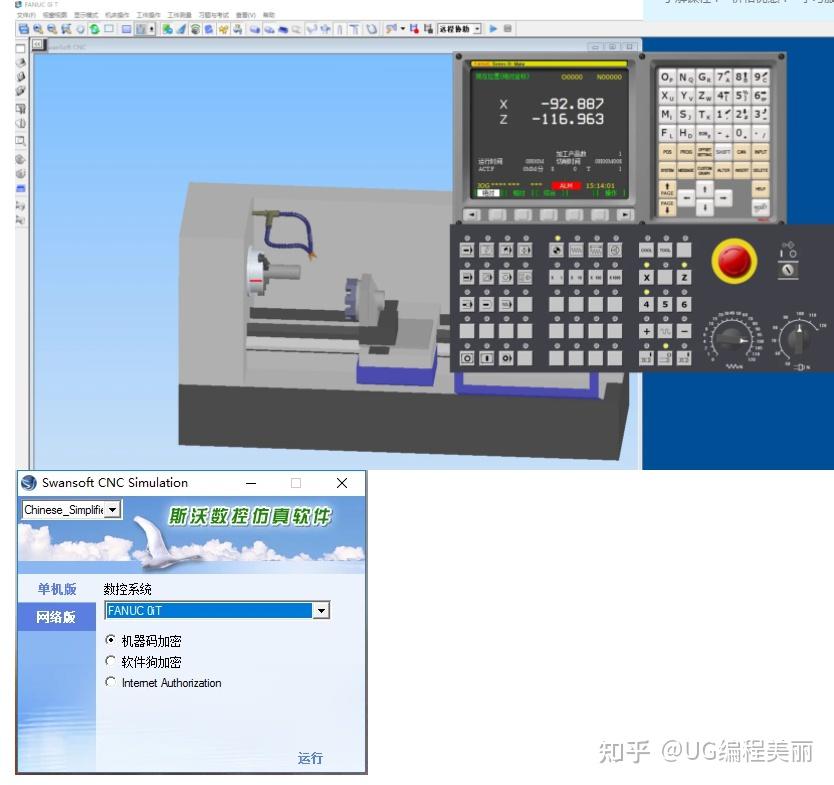
Task: Click the + jog direction button
Action: 646,331
